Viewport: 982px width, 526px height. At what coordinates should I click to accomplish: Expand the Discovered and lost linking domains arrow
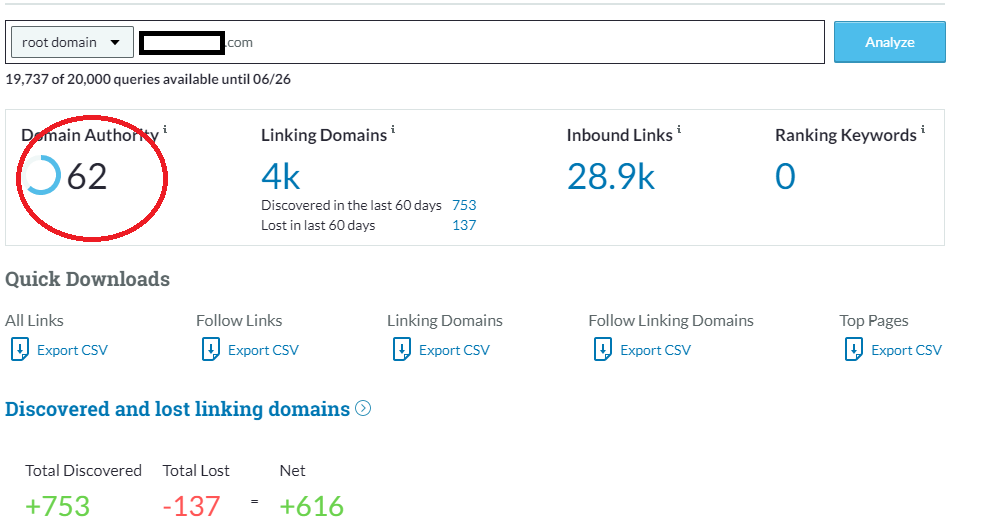[363, 408]
